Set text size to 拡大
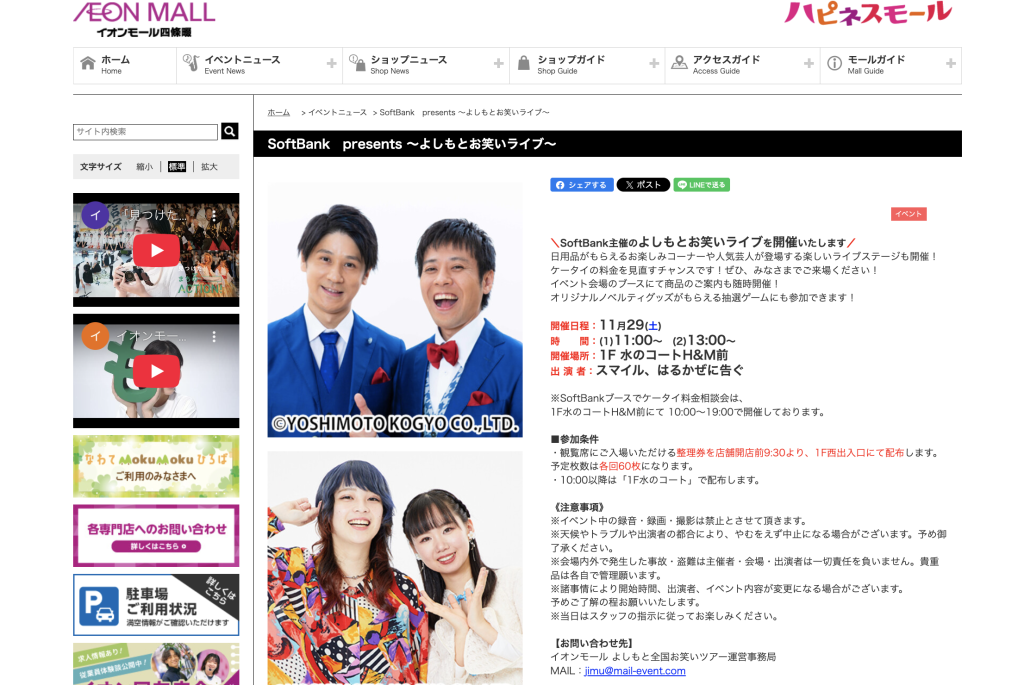 point(209,167)
